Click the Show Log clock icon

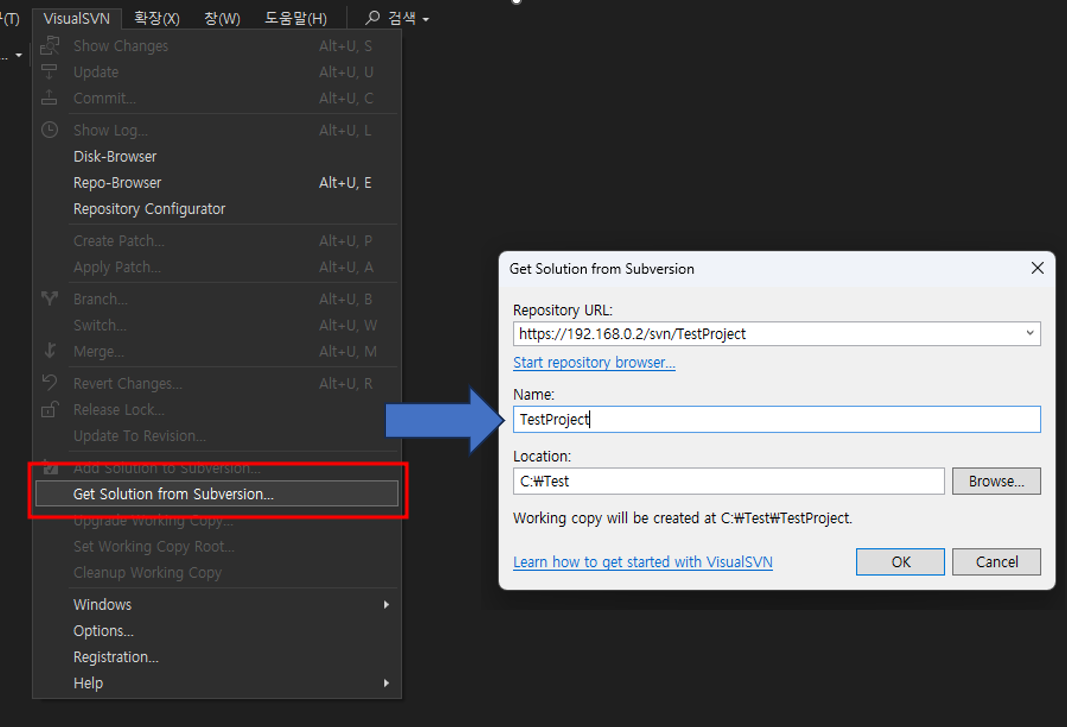point(50,129)
